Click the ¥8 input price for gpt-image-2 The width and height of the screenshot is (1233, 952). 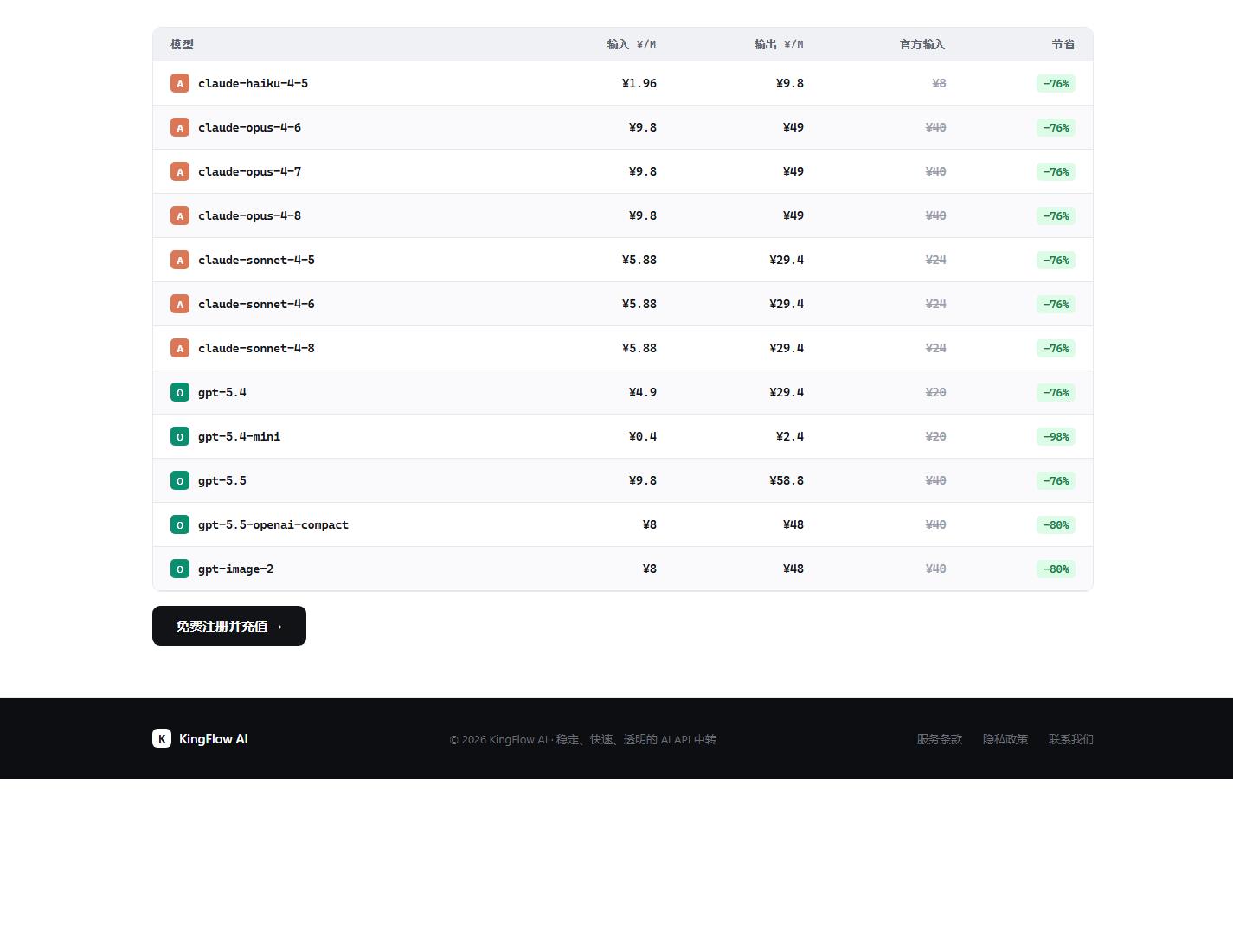[650, 569]
